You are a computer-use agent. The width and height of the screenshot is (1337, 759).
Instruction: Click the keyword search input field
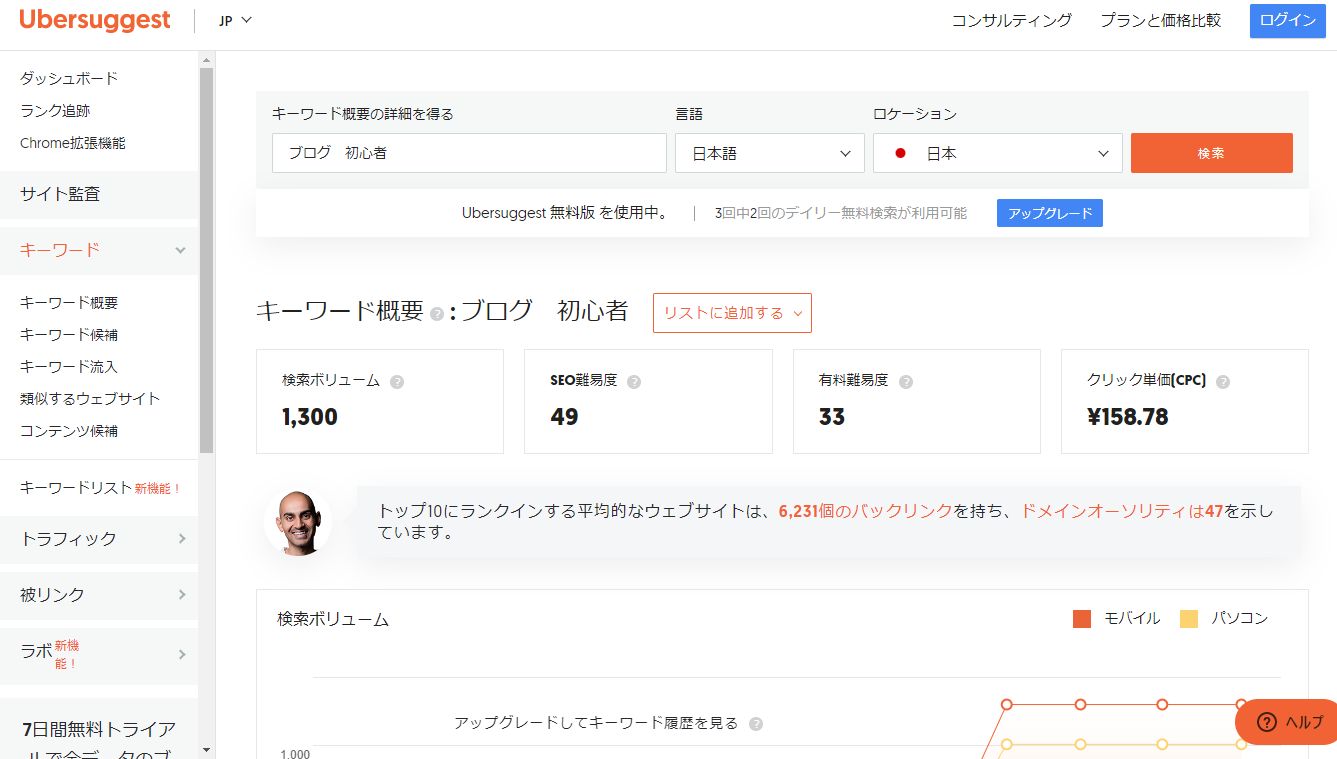469,153
